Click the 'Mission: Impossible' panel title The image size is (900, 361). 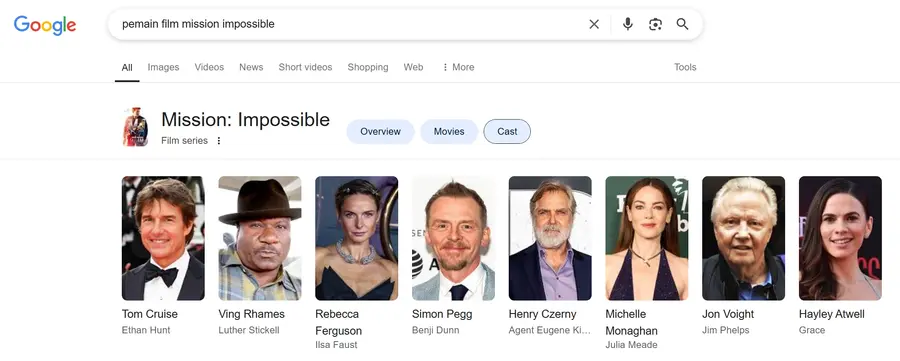pos(246,119)
